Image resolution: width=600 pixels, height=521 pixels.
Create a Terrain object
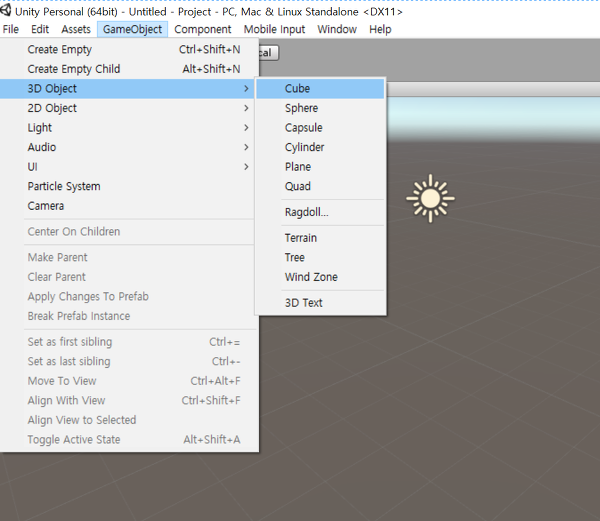[320, 238]
